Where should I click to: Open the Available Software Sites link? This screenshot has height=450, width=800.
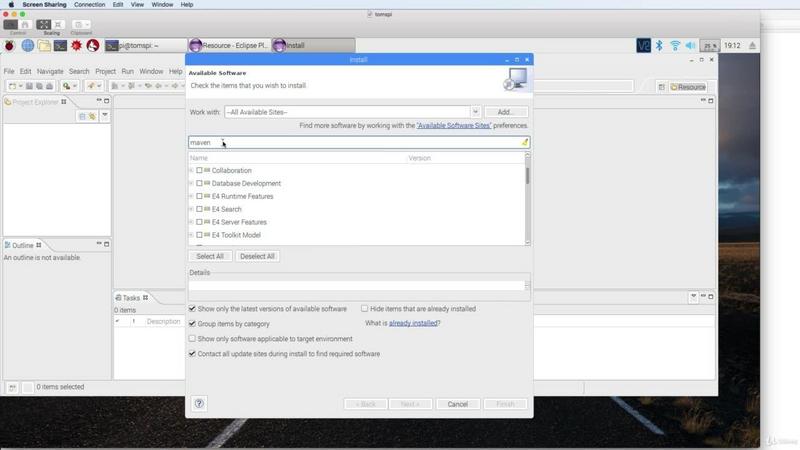[454, 126]
